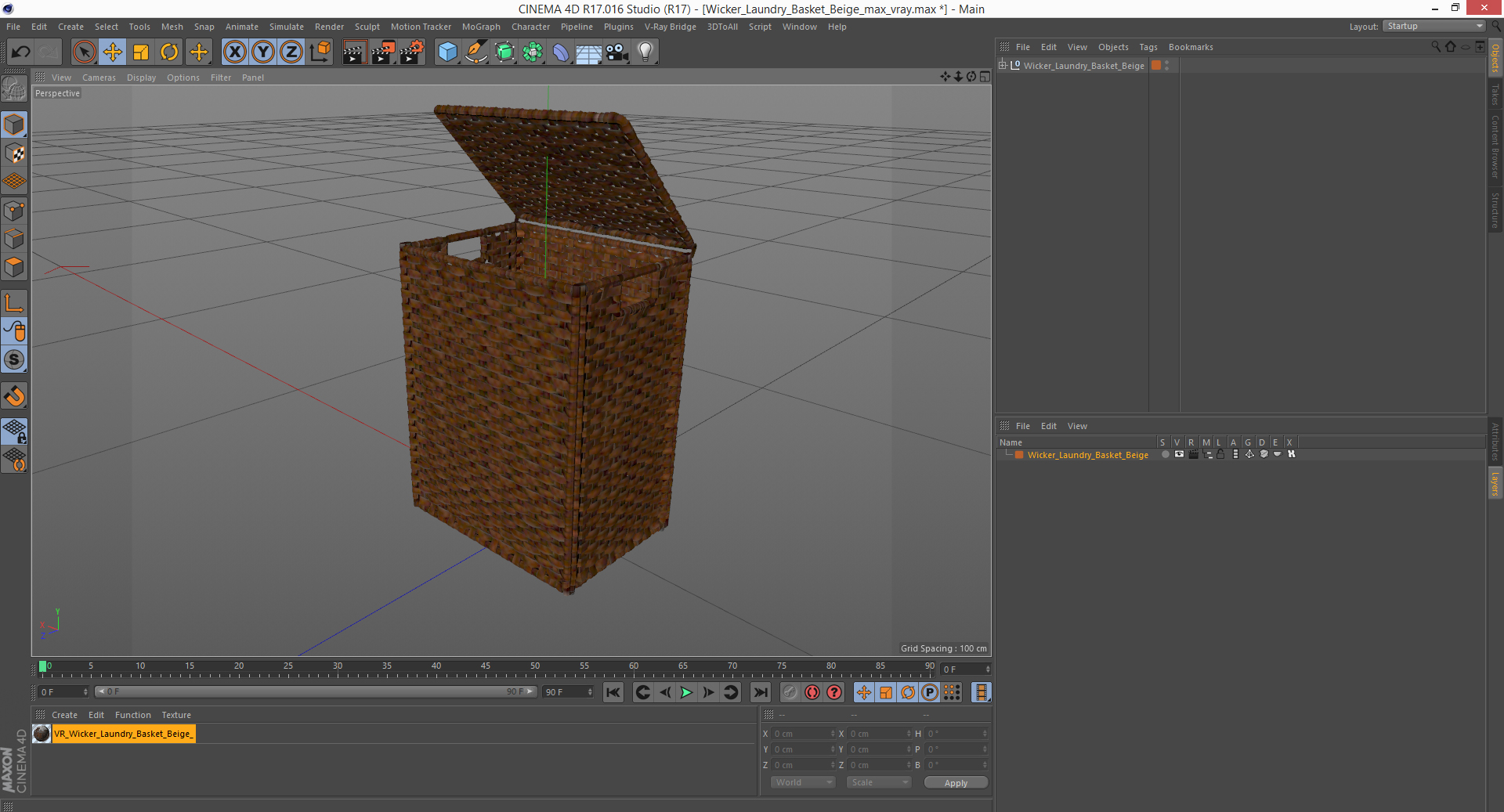Select the spline Pen tool
This screenshot has width=1504, height=812.
[476, 52]
